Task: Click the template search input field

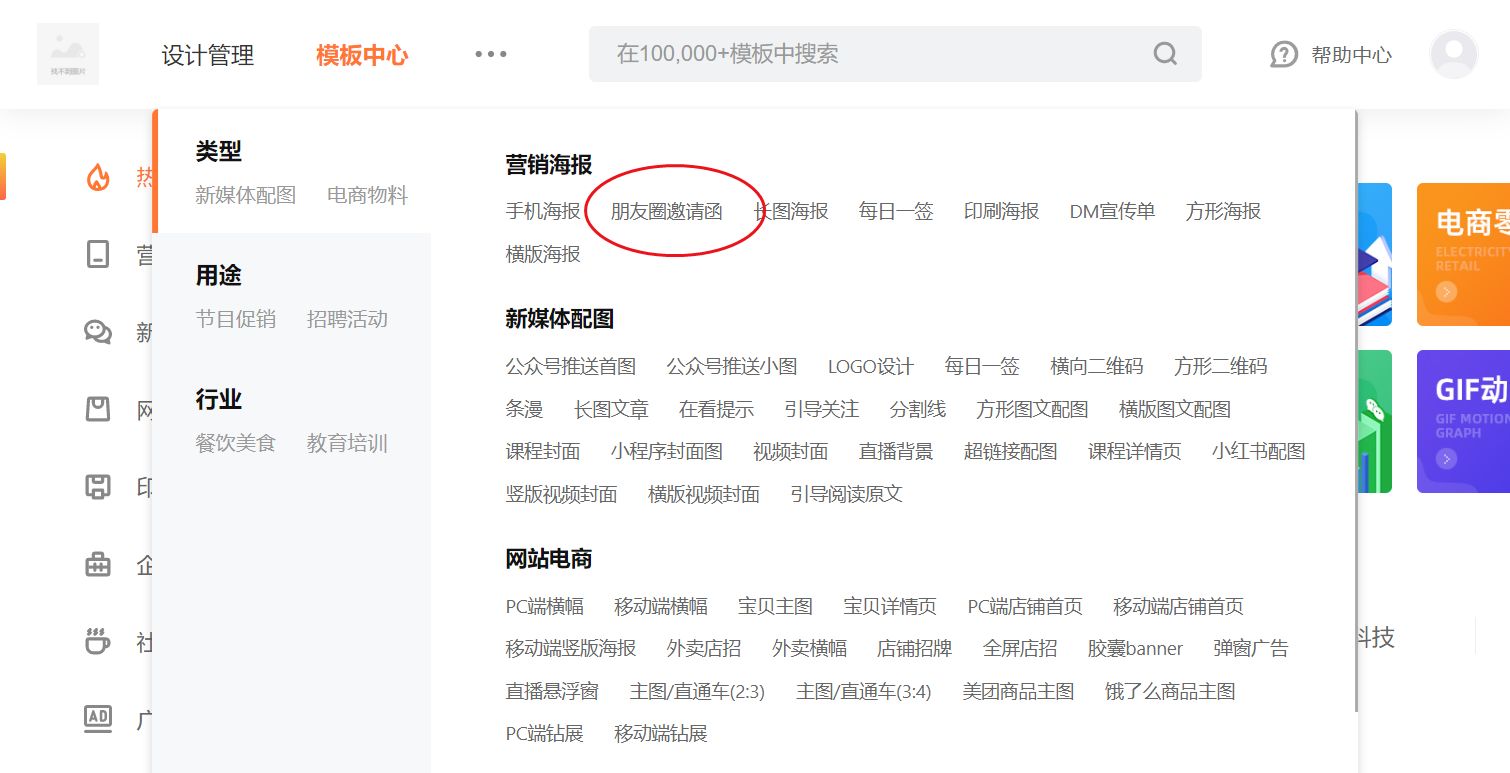Action: coord(895,54)
